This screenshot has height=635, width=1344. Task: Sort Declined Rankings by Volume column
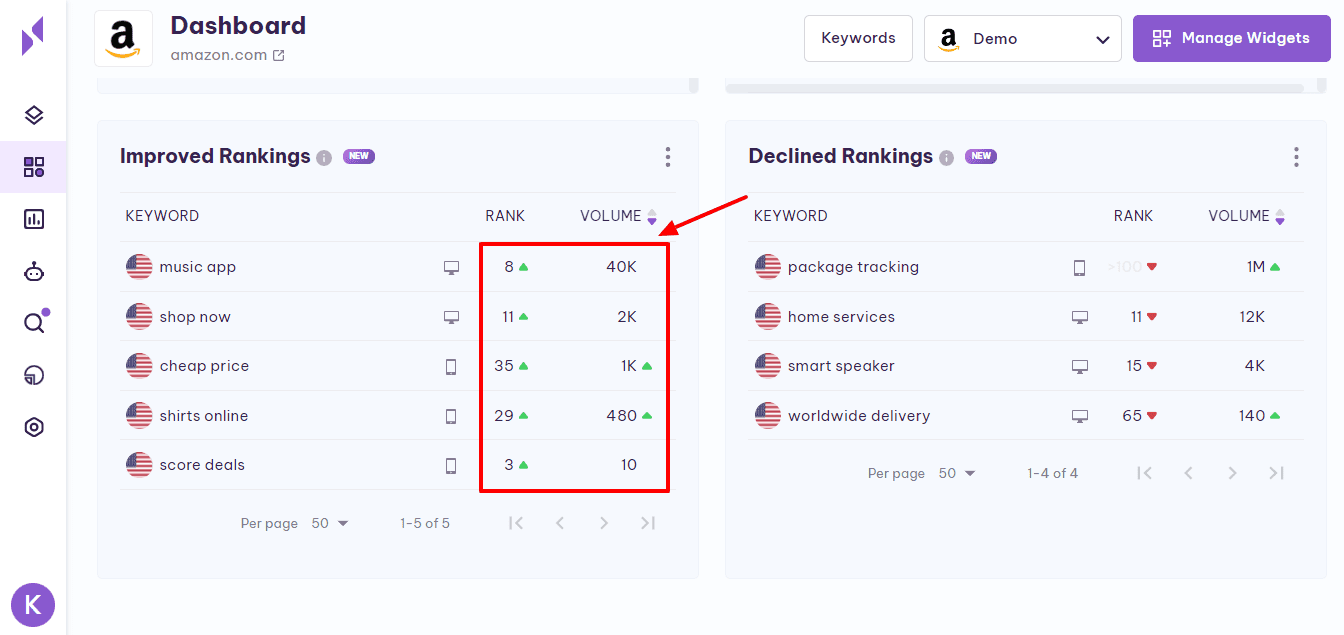point(1280,216)
